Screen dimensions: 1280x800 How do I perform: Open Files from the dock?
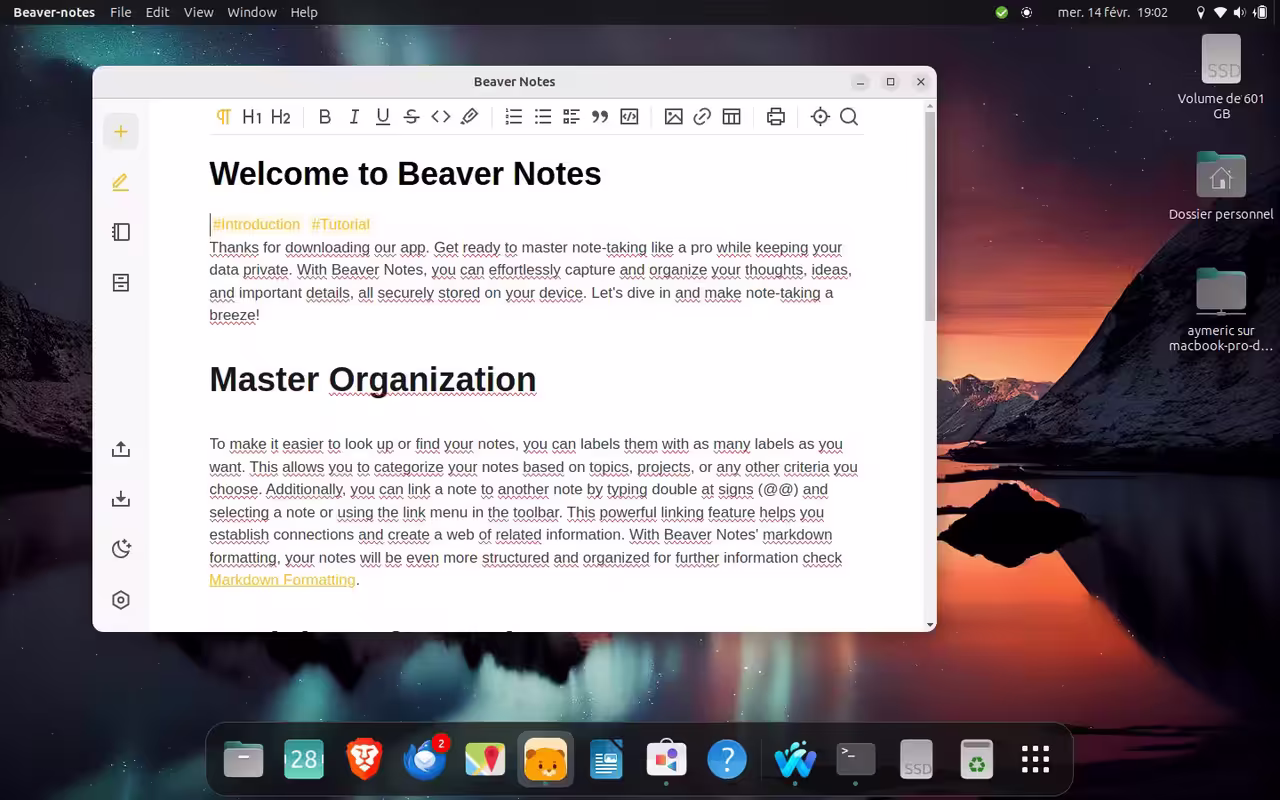[x=243, y=760]
